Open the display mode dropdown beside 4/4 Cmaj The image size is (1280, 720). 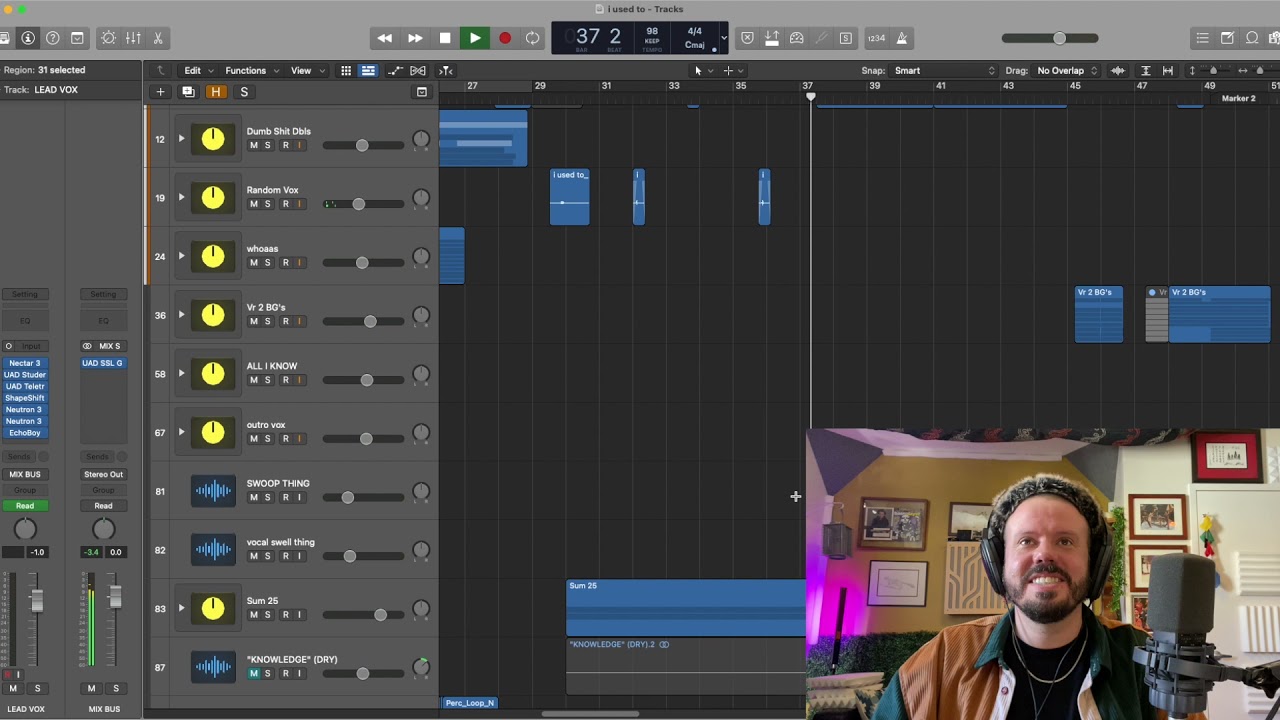click(723, 39)
